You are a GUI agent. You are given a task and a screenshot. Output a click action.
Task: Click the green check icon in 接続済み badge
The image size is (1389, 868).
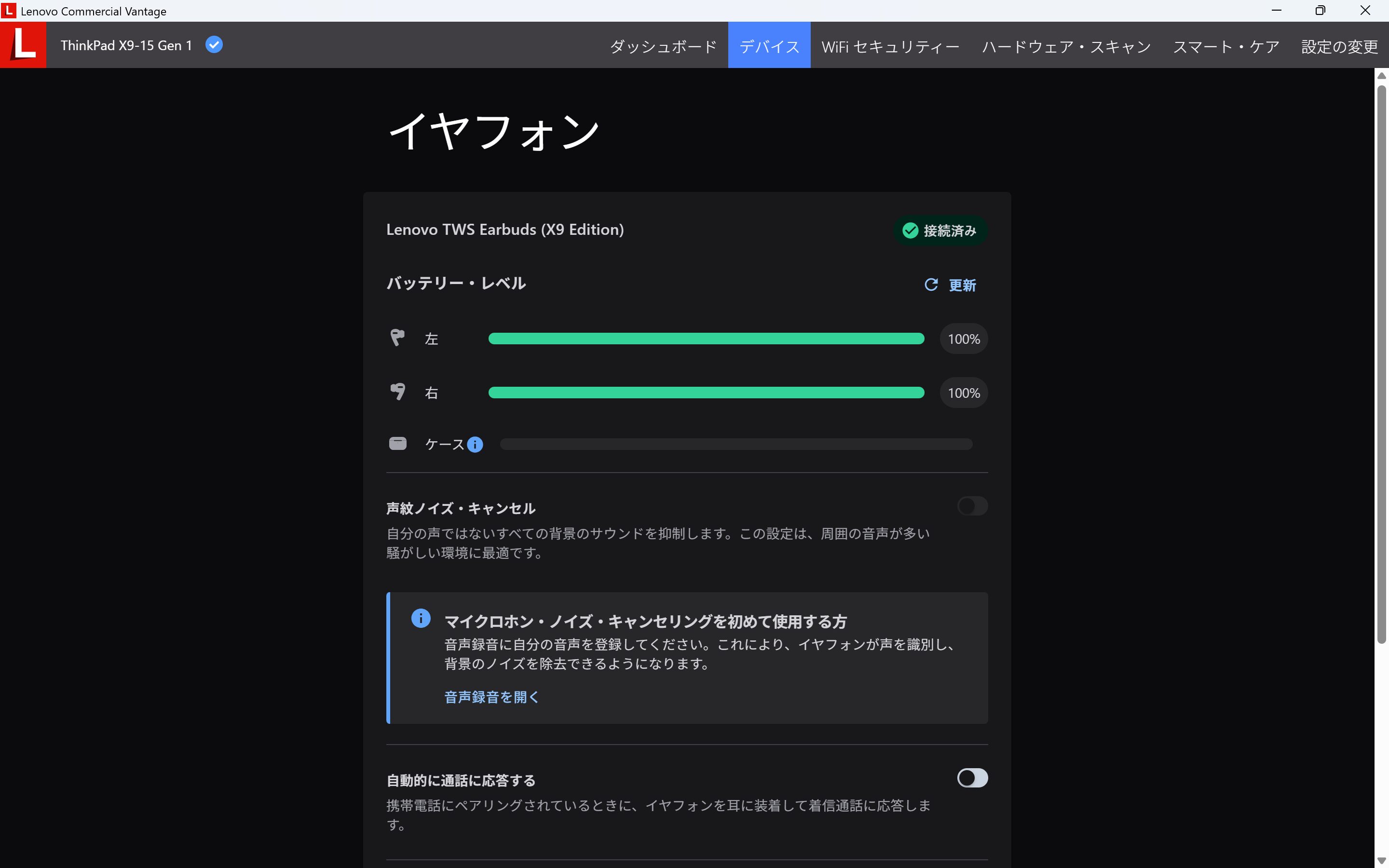[910, 230]
